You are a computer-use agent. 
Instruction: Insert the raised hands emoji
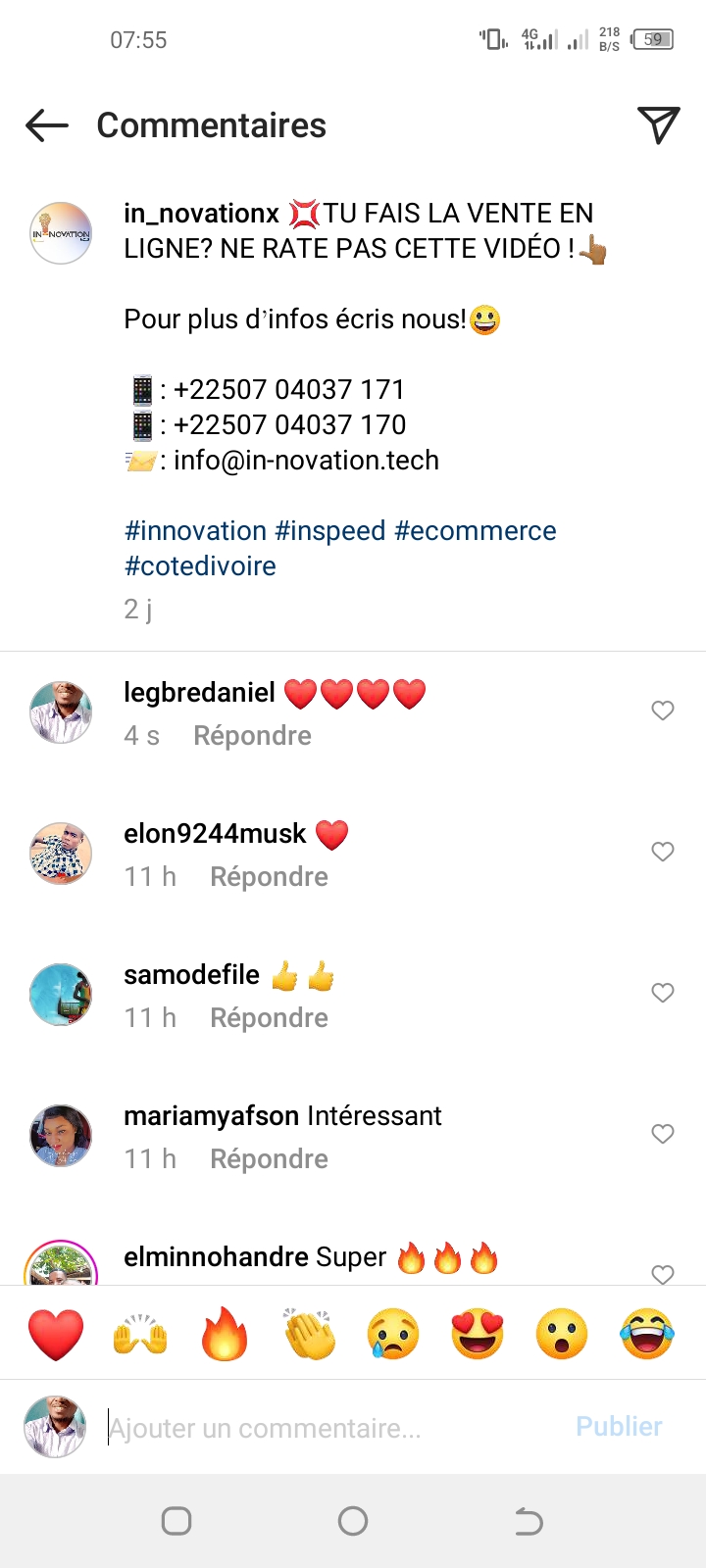(x=140, y=1335)
